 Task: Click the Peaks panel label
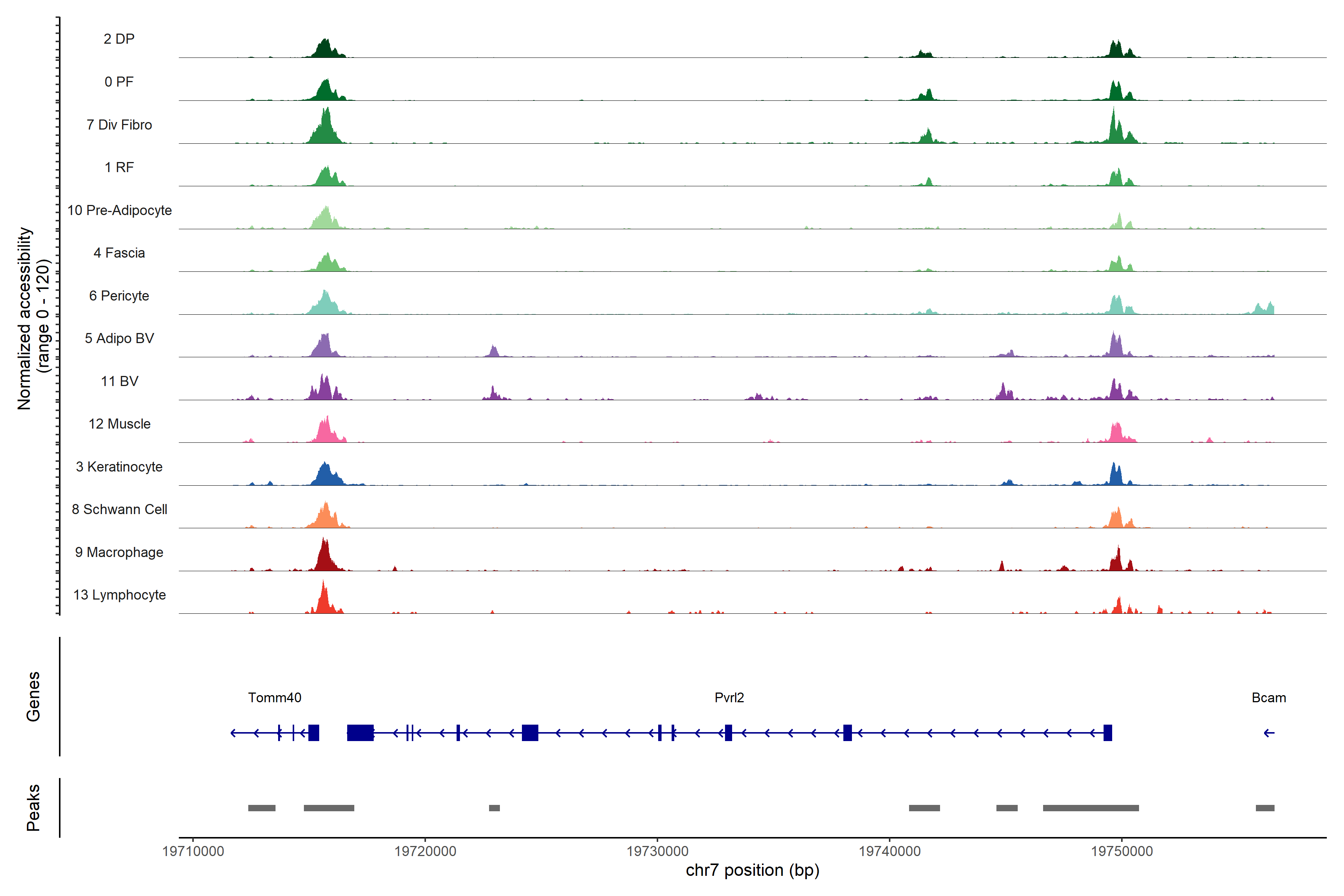pos(33,808)
